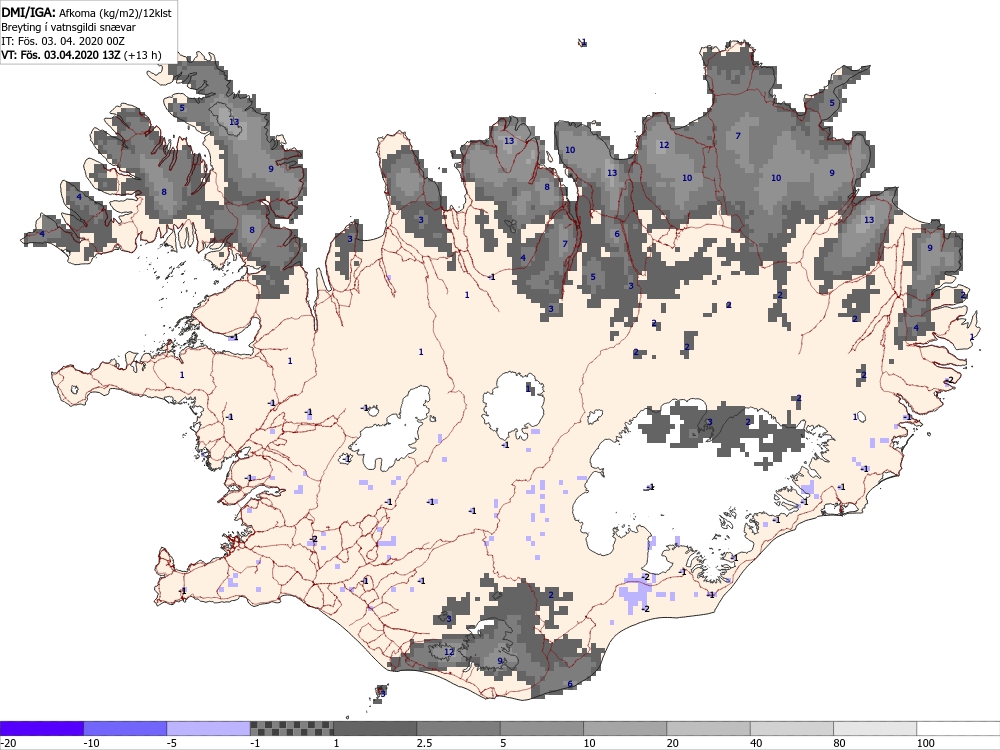This screenshot has width=1000, height=750.
Task: Select the "-5" legend scale label
Action: (173, 743)
